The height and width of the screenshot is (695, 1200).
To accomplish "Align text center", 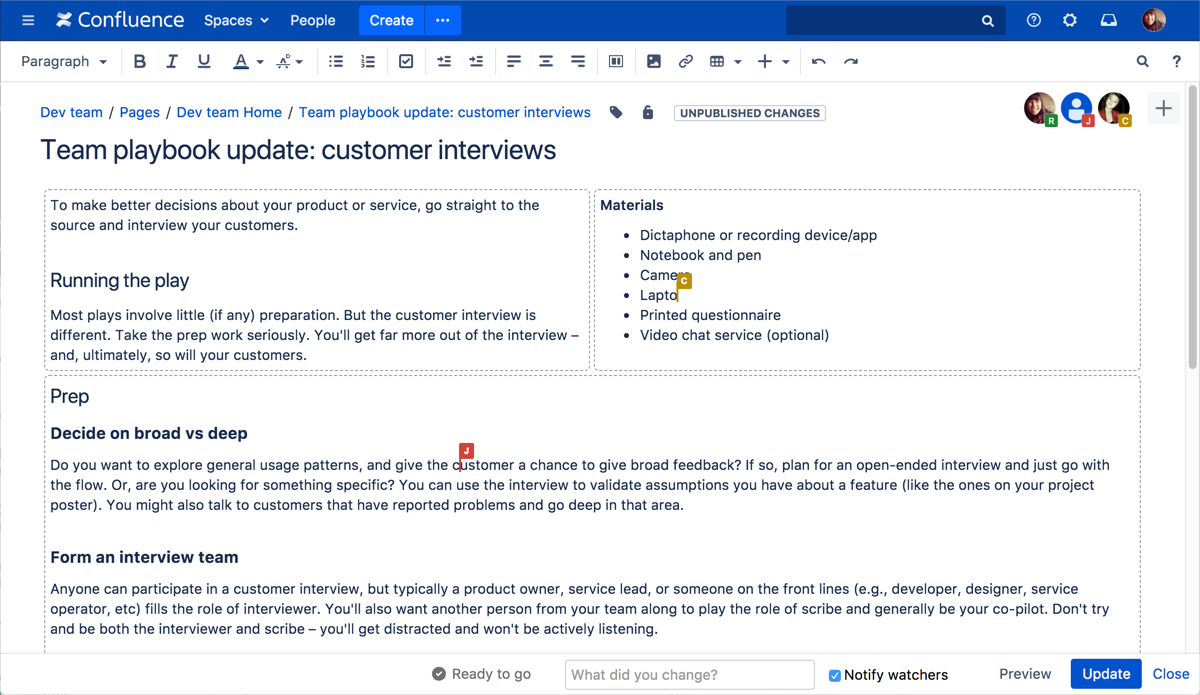I will (x=546, y=61).
